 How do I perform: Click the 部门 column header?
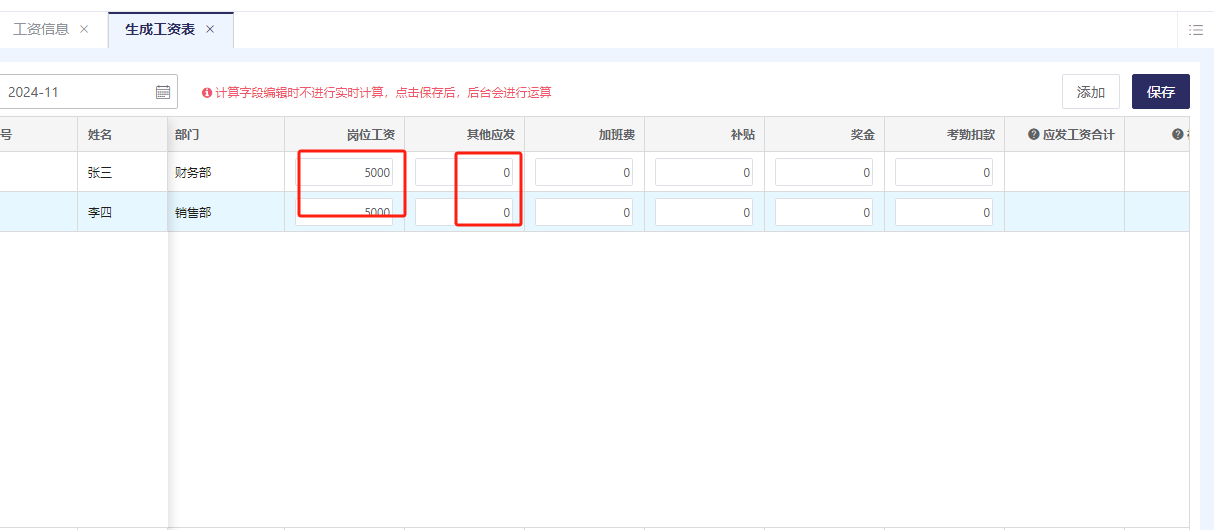(226, 134)
